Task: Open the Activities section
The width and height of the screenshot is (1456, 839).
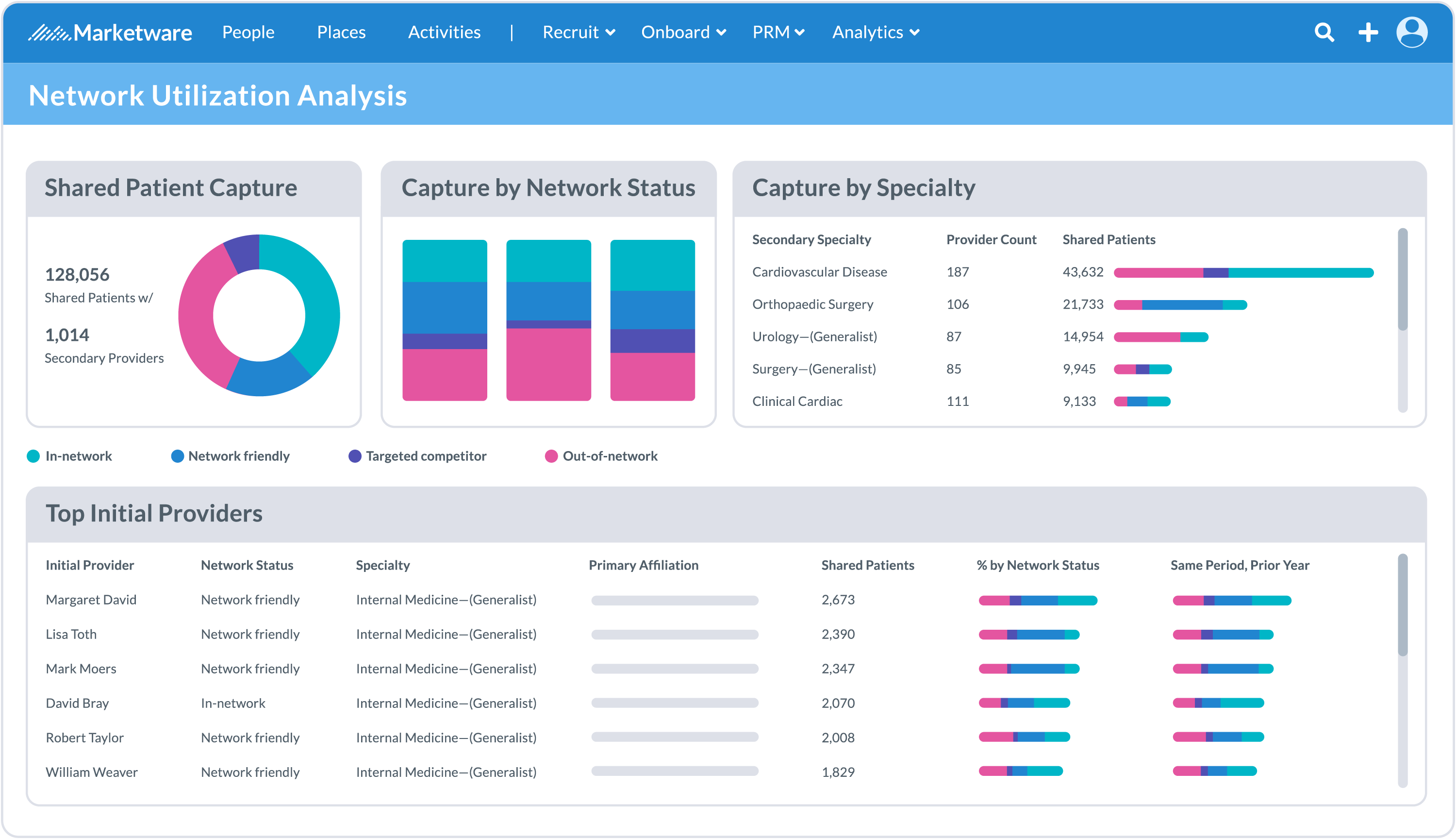Action: 444,33
